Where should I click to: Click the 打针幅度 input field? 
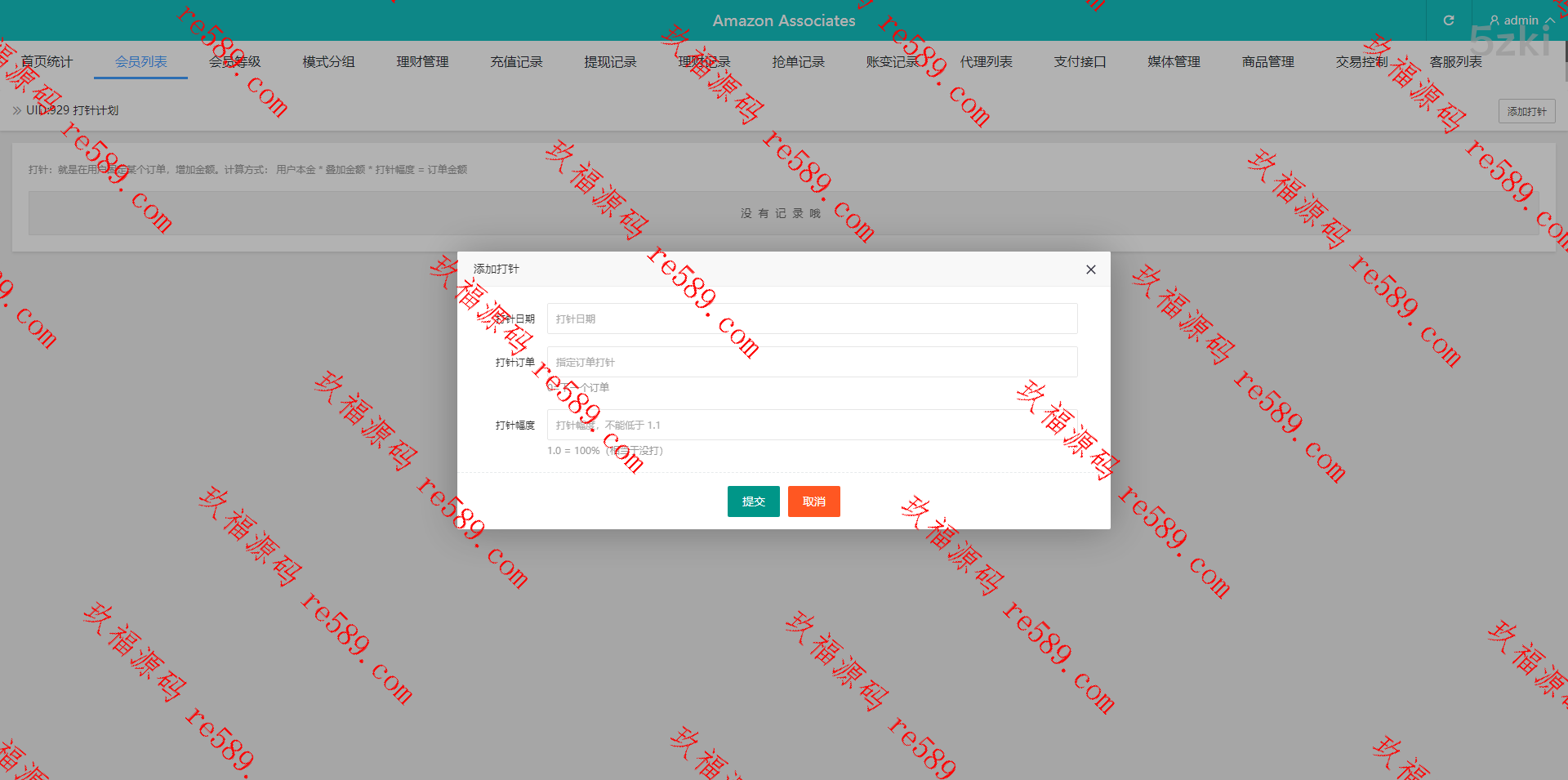click(x=812, y=425)
